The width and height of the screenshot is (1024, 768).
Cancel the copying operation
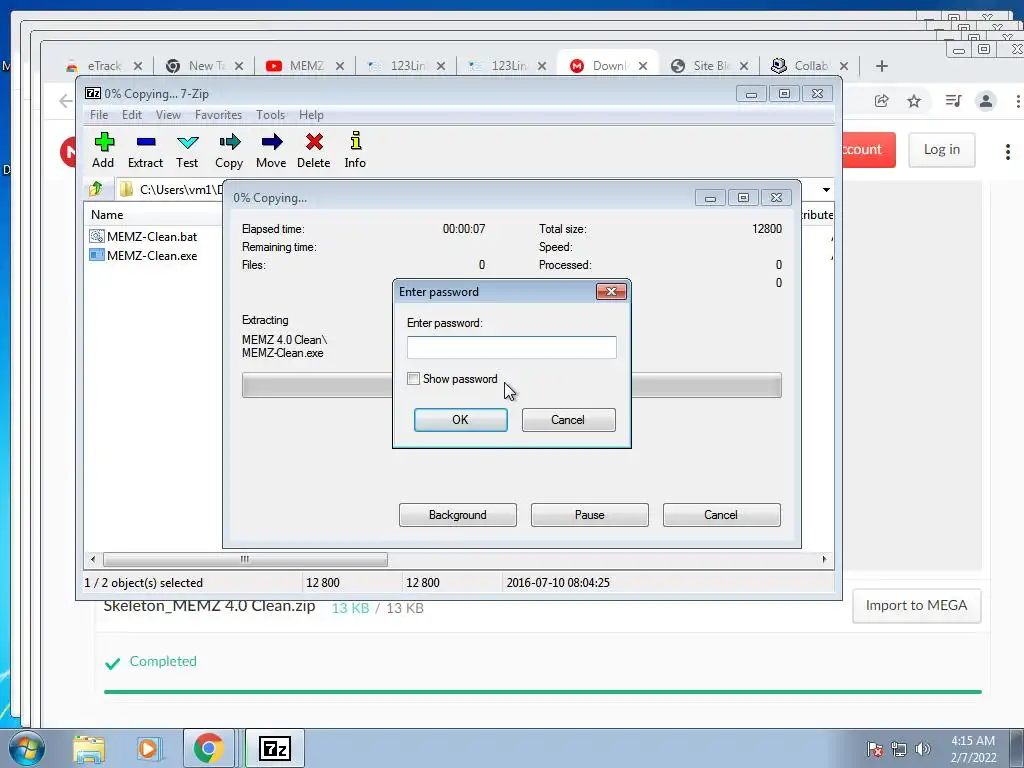point(721,515)
